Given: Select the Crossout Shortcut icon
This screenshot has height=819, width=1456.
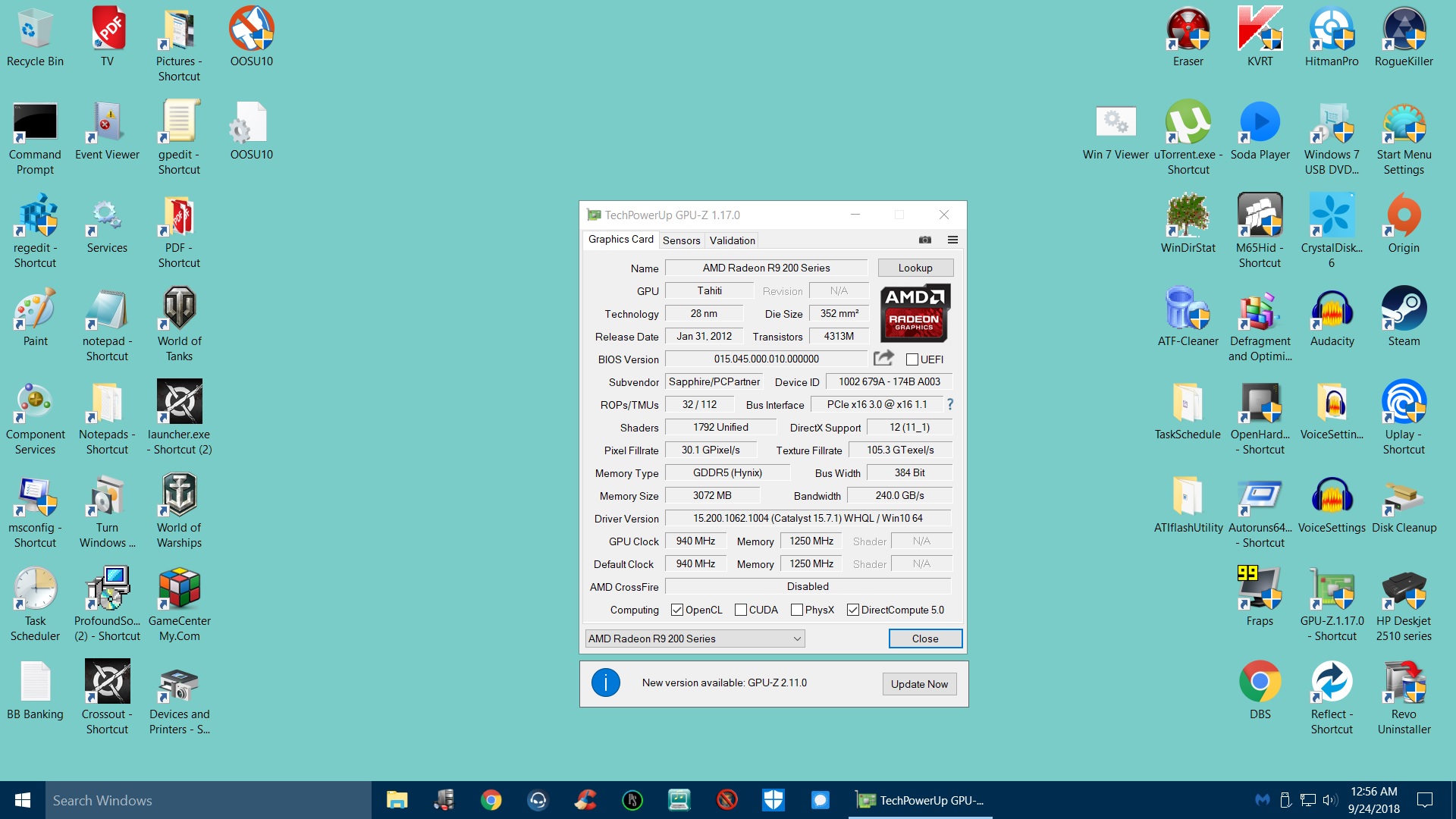Looking at the screenshot, I should [x=107, y=696].
